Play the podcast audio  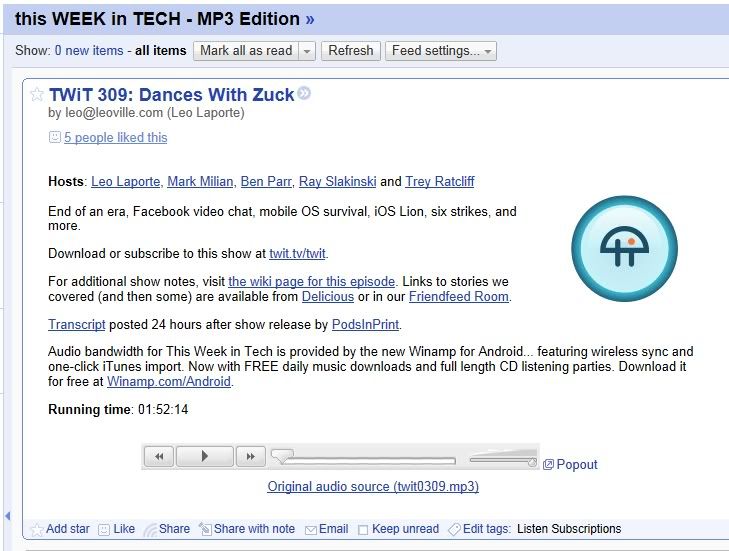pos(205,456)
